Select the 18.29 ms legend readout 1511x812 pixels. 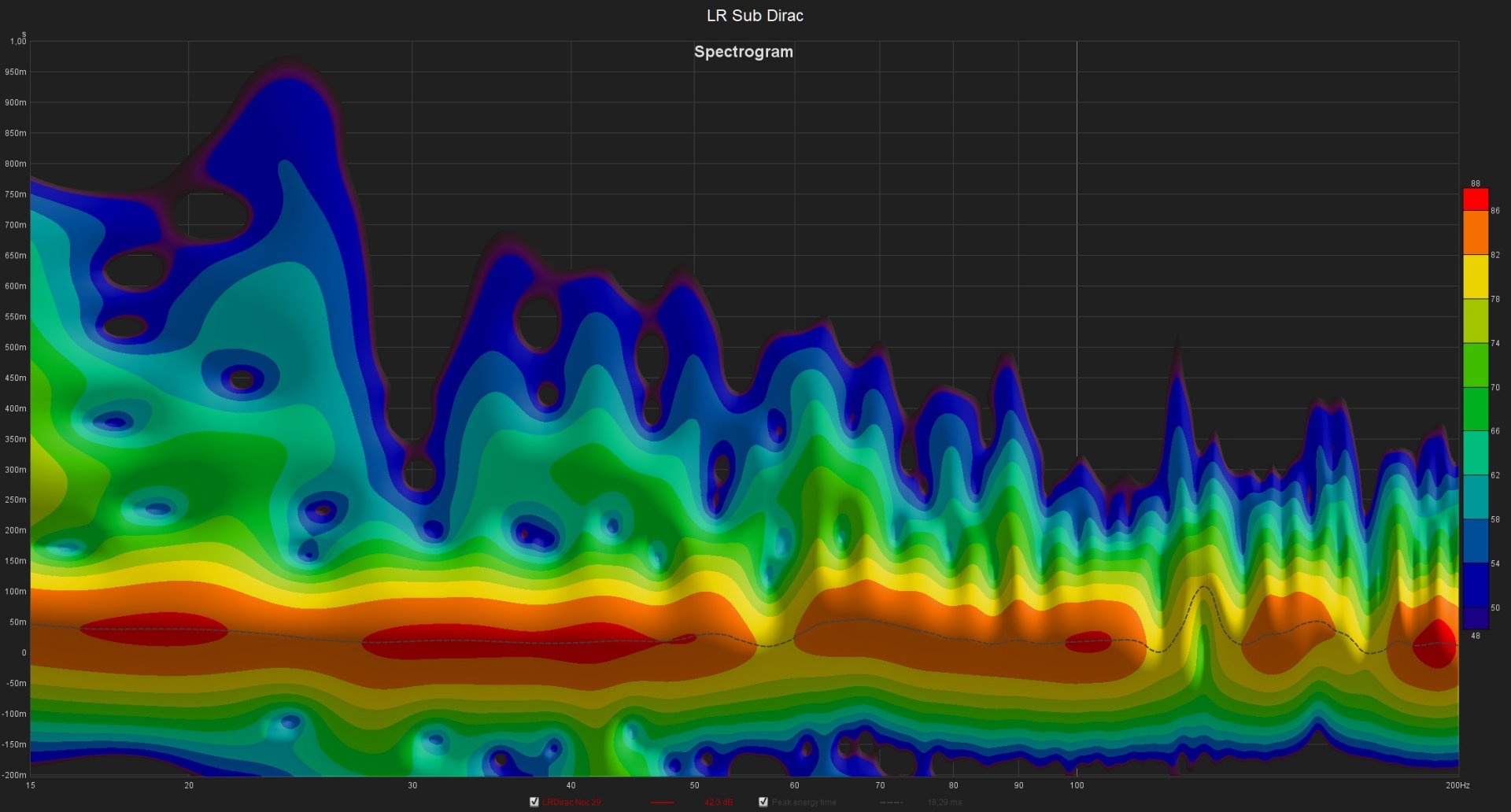pyautogui.click(x=944, y=802)
